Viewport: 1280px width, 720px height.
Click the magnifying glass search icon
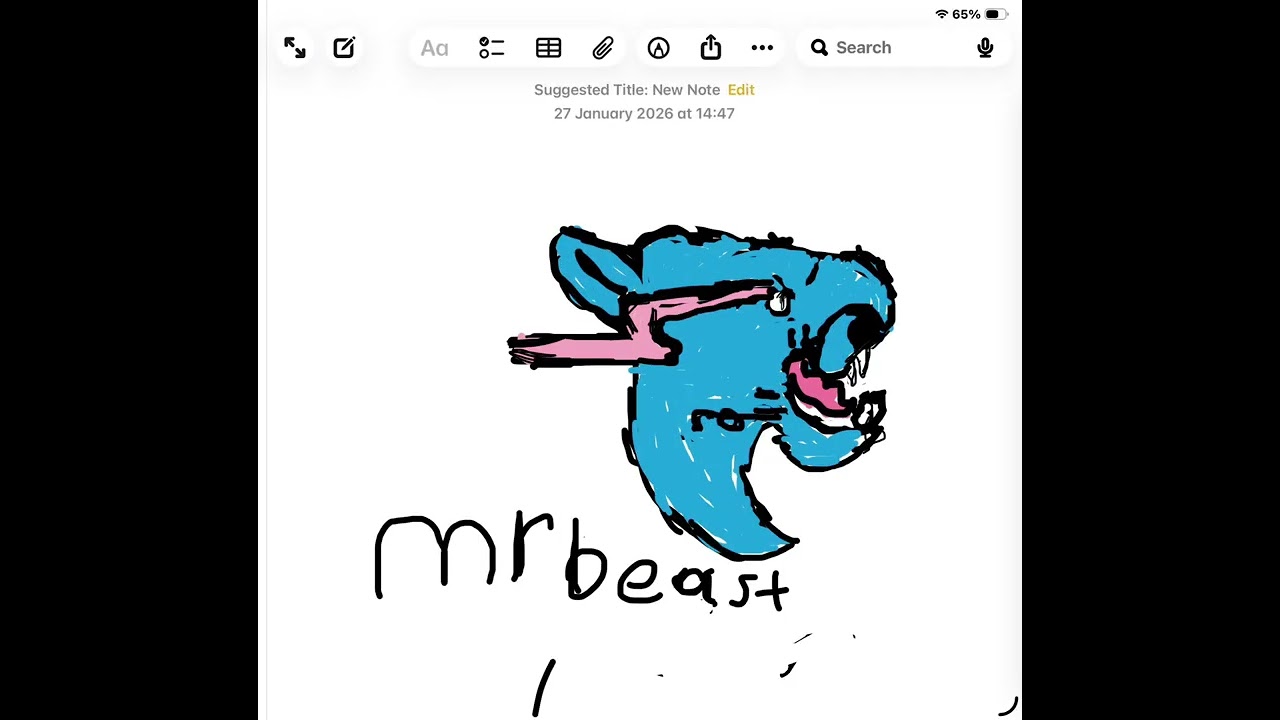coord(819,47)
